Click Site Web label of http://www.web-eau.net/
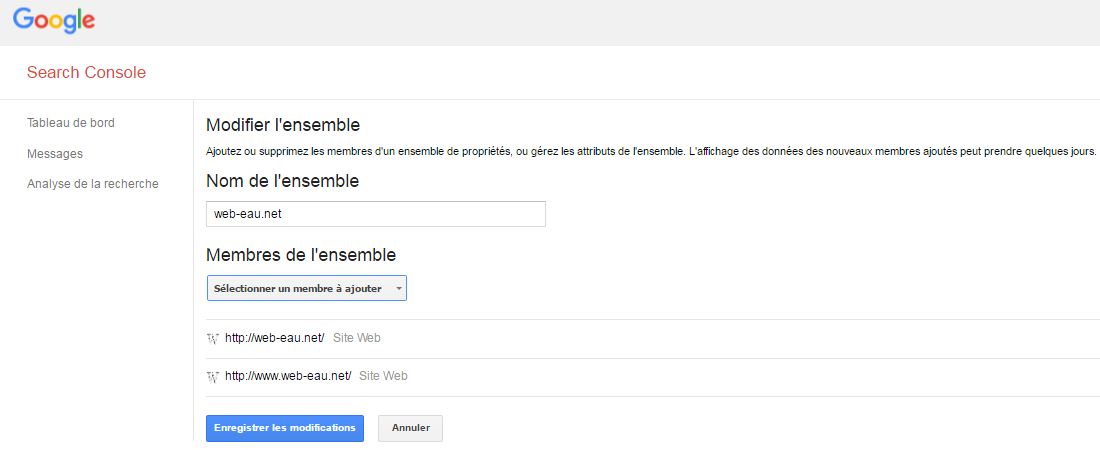This screenshot has width=1100, height=450. tap(383, 376)
